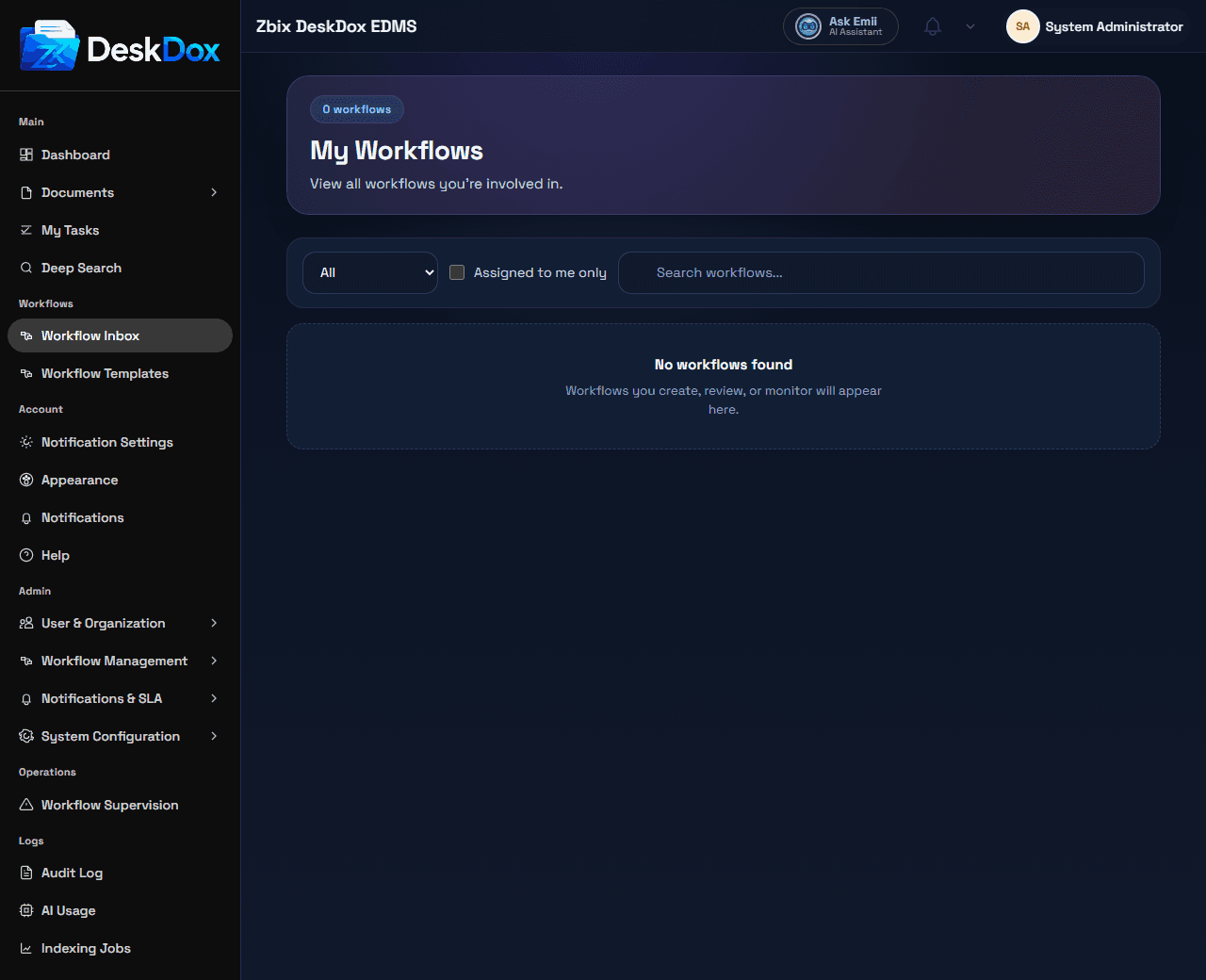Click the Notification Settings gear icon
The height and width of the screenshot is (980, 1206).
tap(26, 442)
